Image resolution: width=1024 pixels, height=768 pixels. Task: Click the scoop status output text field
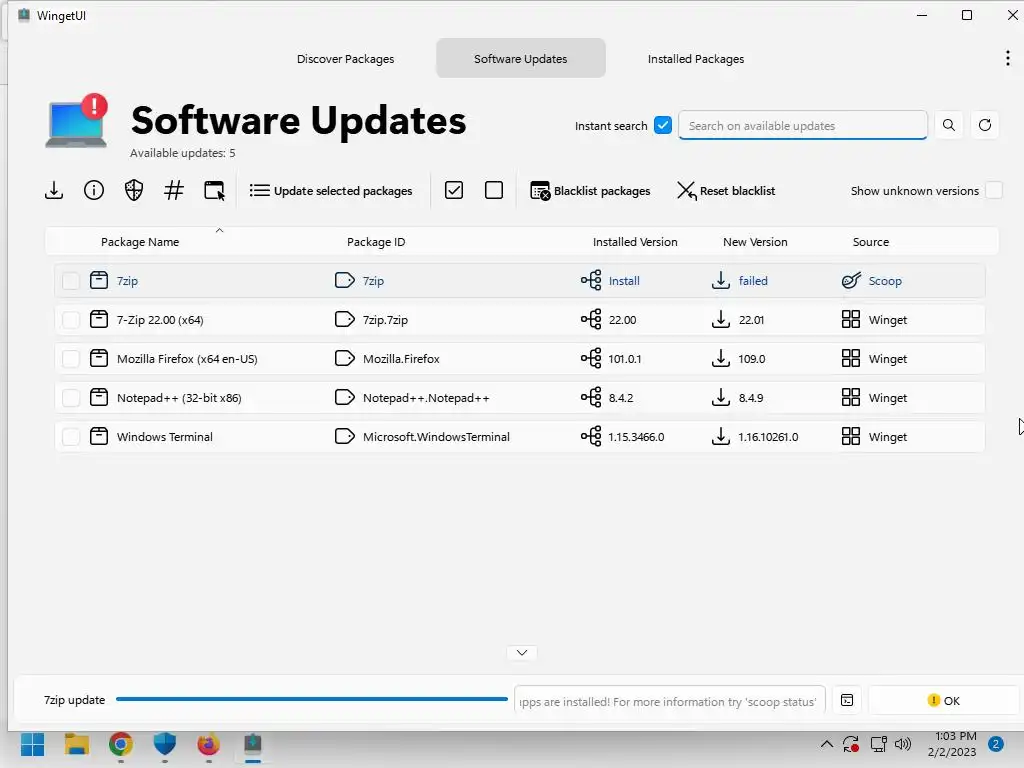pos(669,701)
